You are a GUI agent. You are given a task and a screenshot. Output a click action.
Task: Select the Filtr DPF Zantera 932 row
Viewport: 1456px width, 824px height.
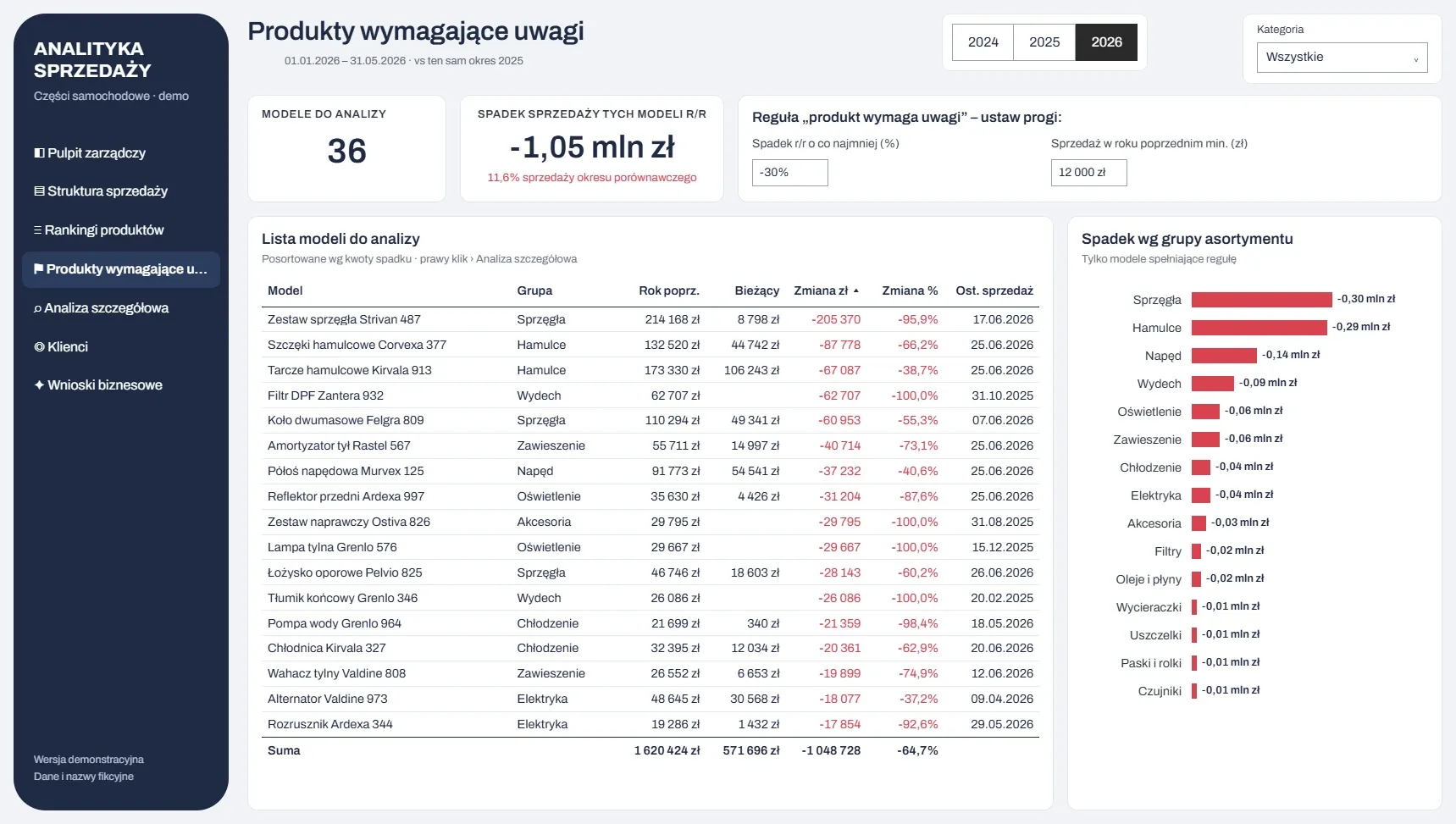650,395
